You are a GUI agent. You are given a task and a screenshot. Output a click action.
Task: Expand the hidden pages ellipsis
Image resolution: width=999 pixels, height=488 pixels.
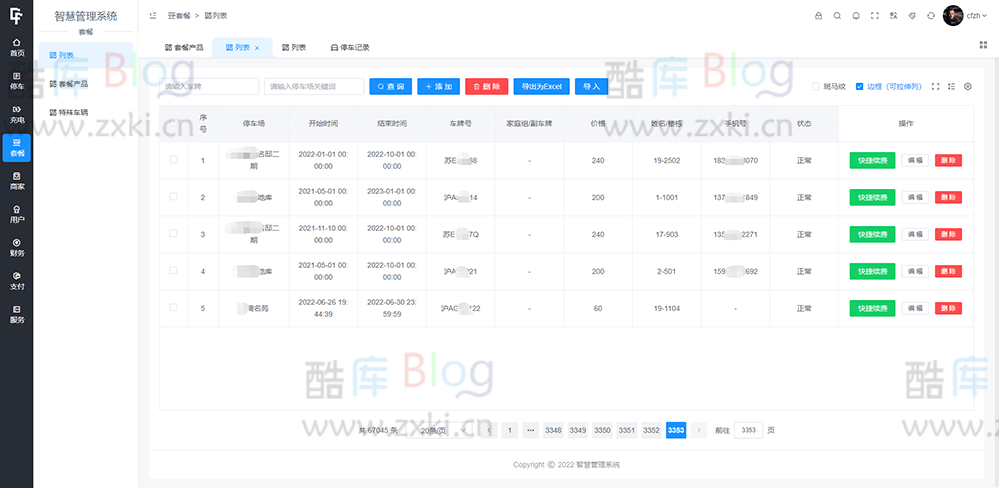coord(531,431)
